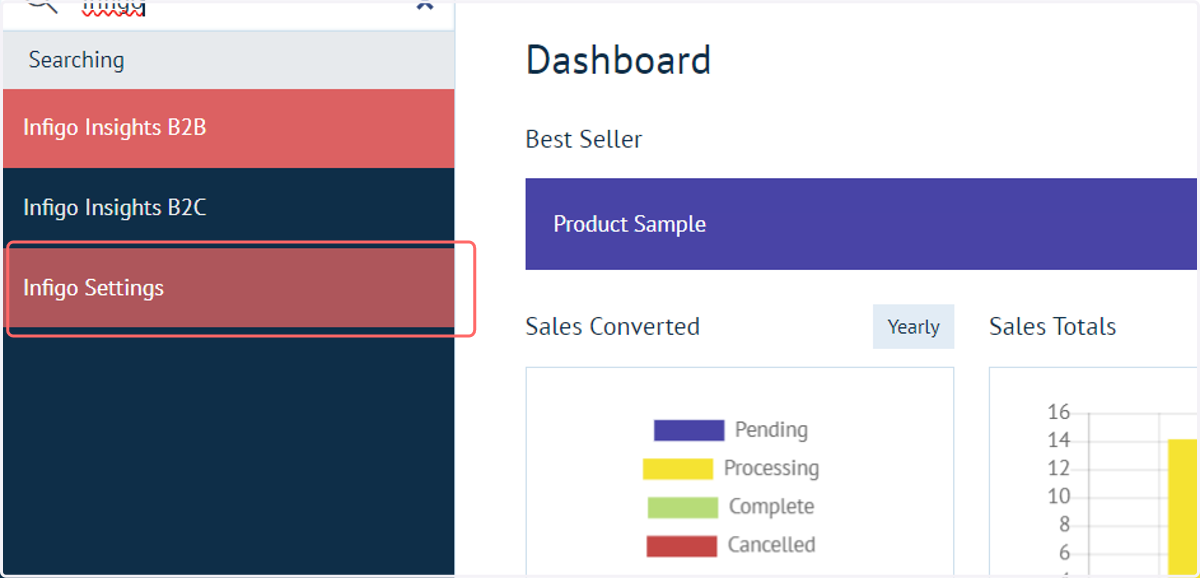Open Infigo Settings search result

pyautogui.click(x=229, y=288)
